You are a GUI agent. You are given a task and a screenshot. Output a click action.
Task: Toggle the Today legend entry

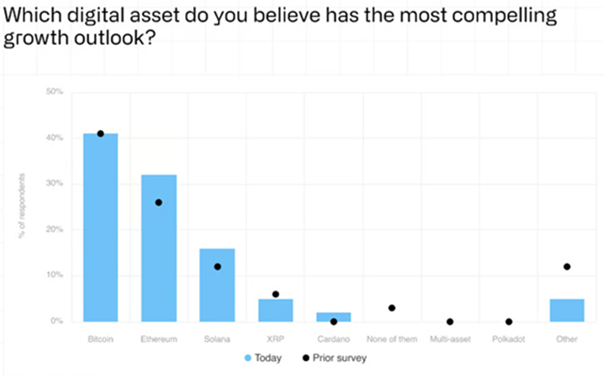point(263,358)
